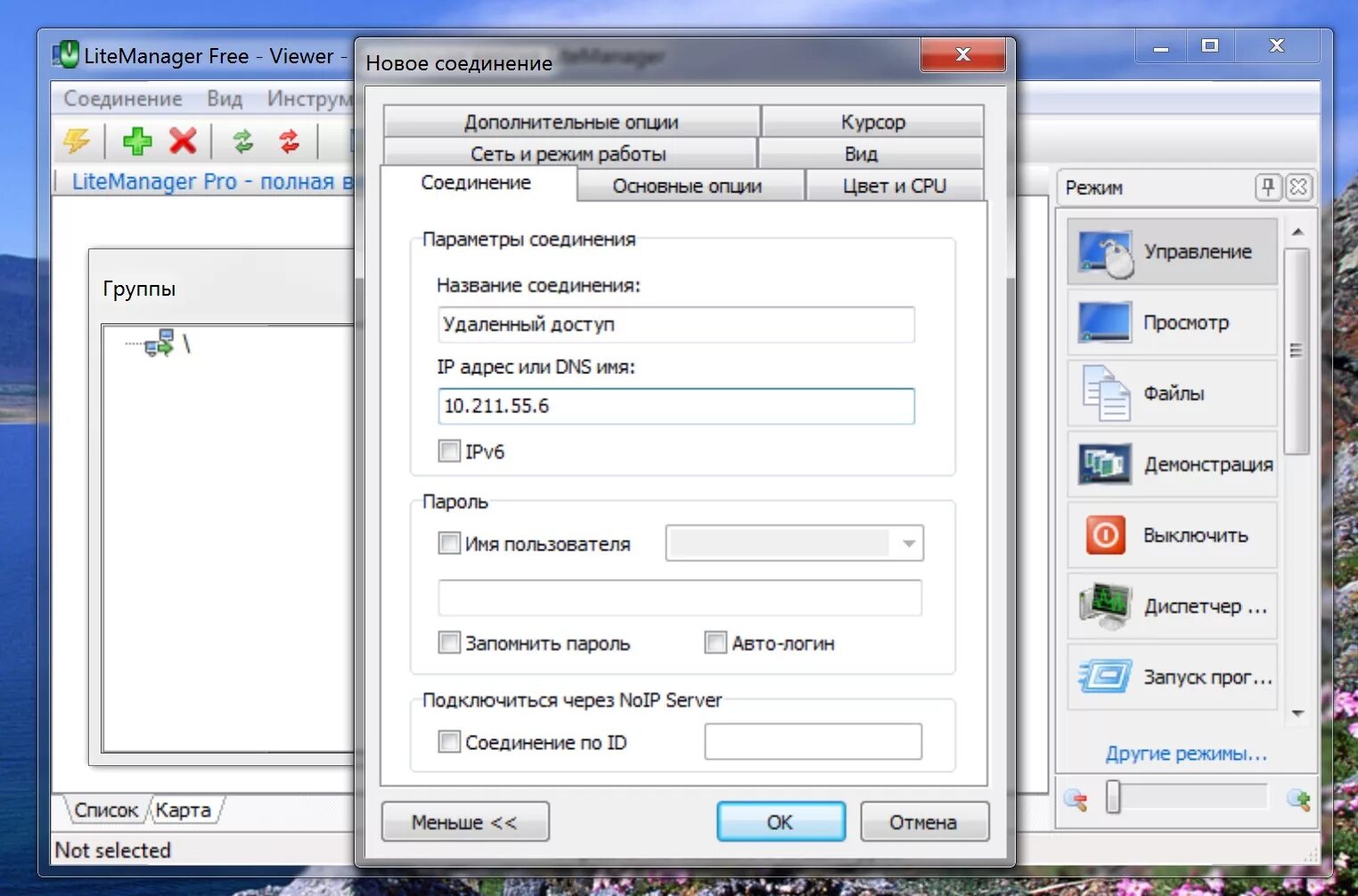Click Not selected status bar text
The width and height of the screenshot is (1358, 896).
click(113, 851)
